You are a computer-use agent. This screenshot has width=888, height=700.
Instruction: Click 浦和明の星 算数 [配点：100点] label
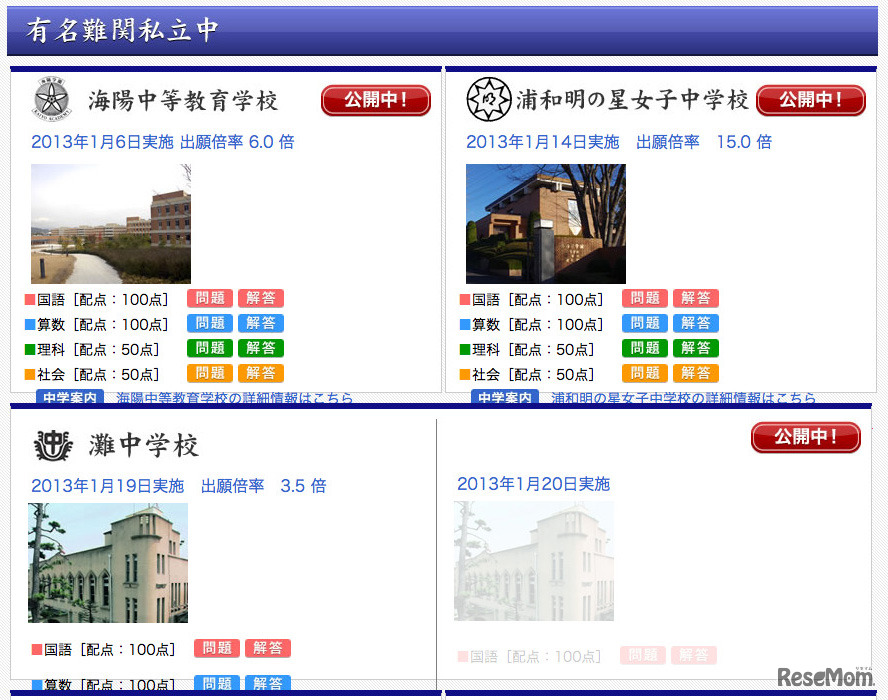532,324
